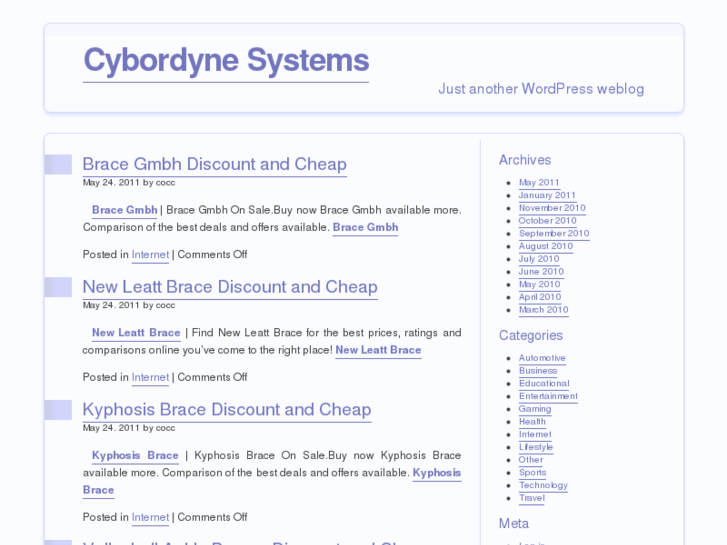Open the archive for October 2010
The width and height of the screenshot is (727, 545).
click(548, 221)
